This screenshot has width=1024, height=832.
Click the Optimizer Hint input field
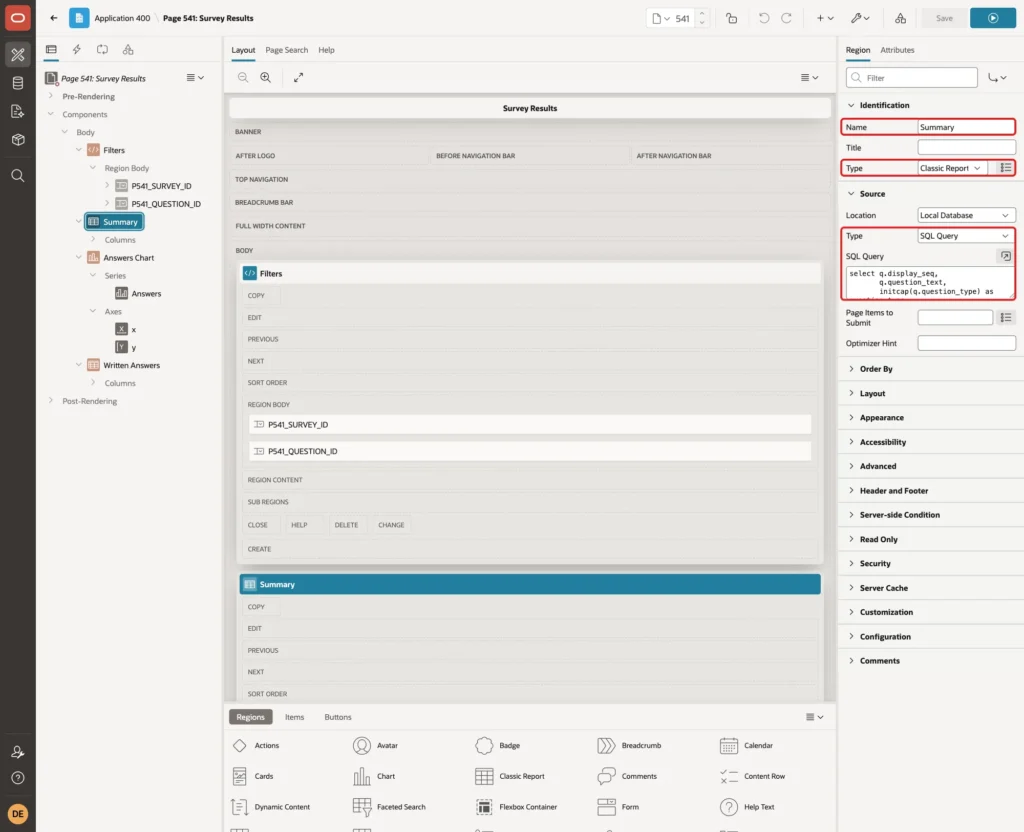966,344
